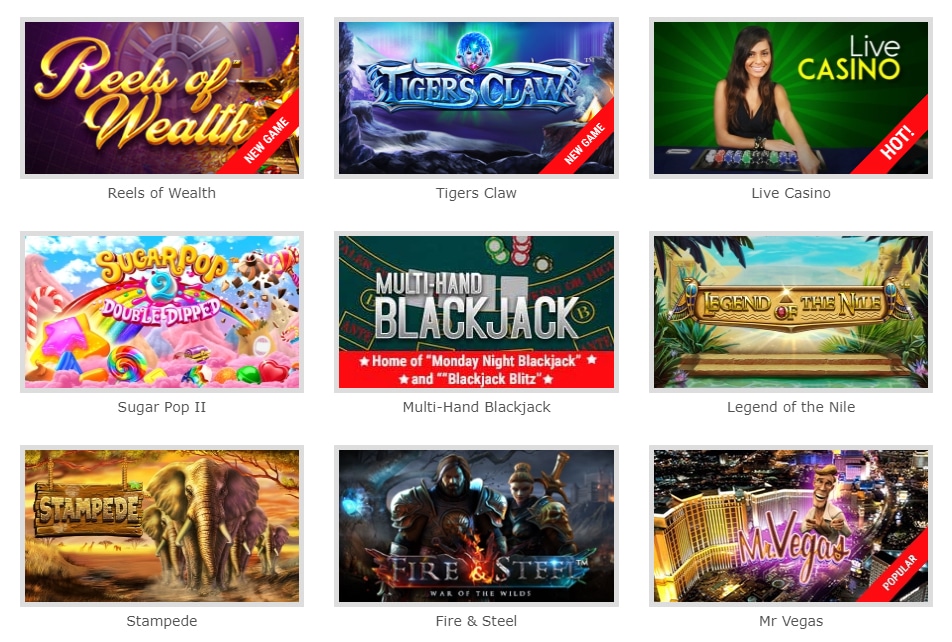Select the Stampede elephant game thumbnail
The width and height of the screenshot is (952, 642).
(162, 526)
